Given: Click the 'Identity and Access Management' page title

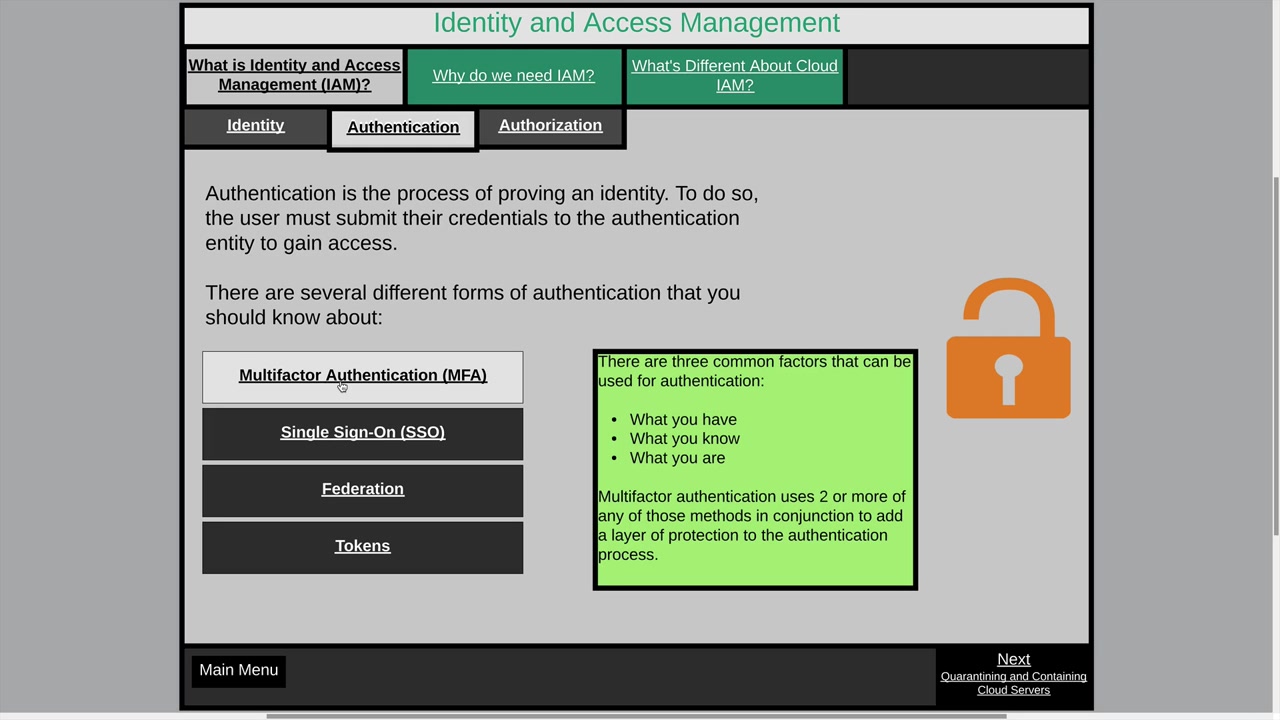Looking at the screenshot, I should (x=637, y=23).
